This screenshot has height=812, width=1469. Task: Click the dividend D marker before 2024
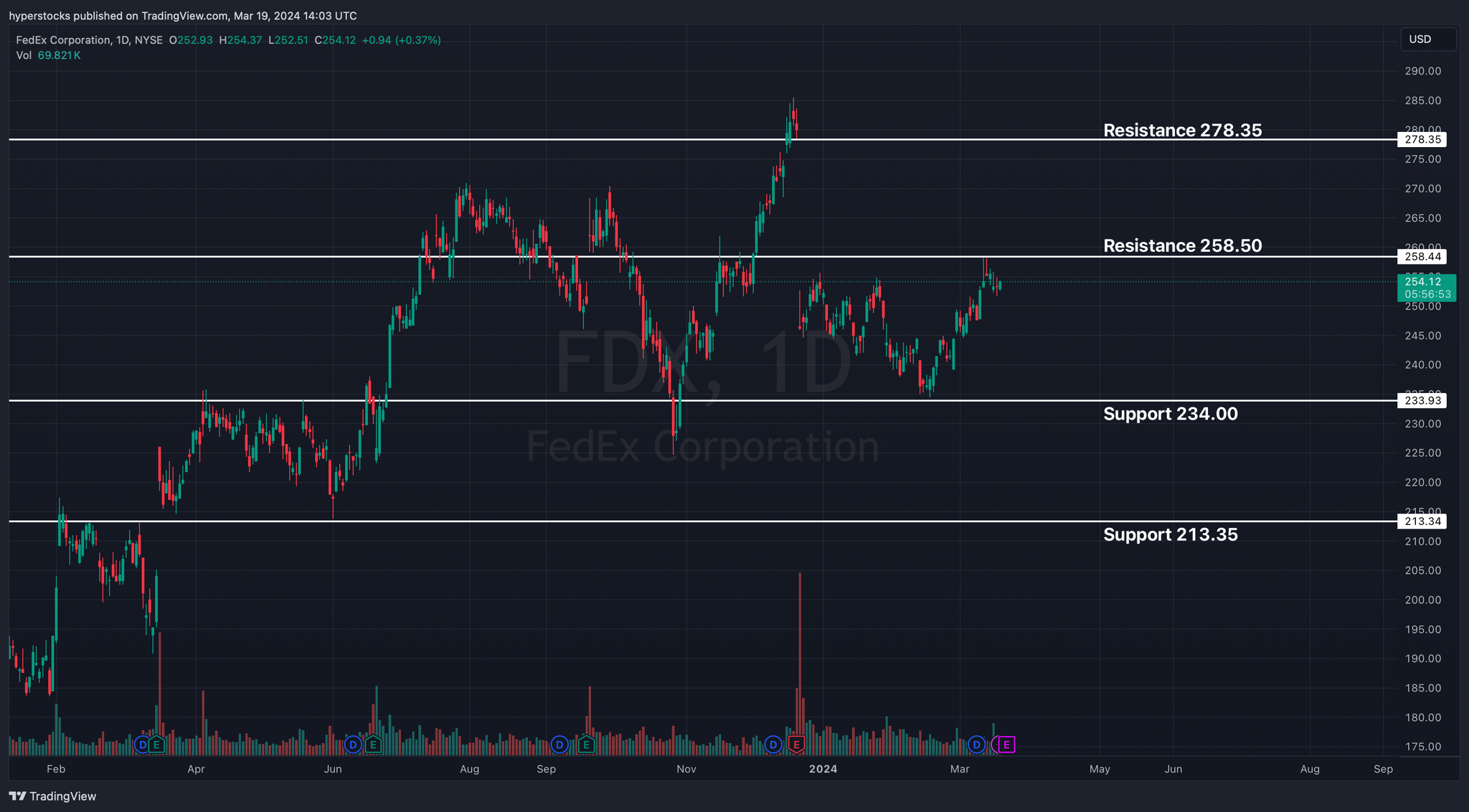click(773, 745)
